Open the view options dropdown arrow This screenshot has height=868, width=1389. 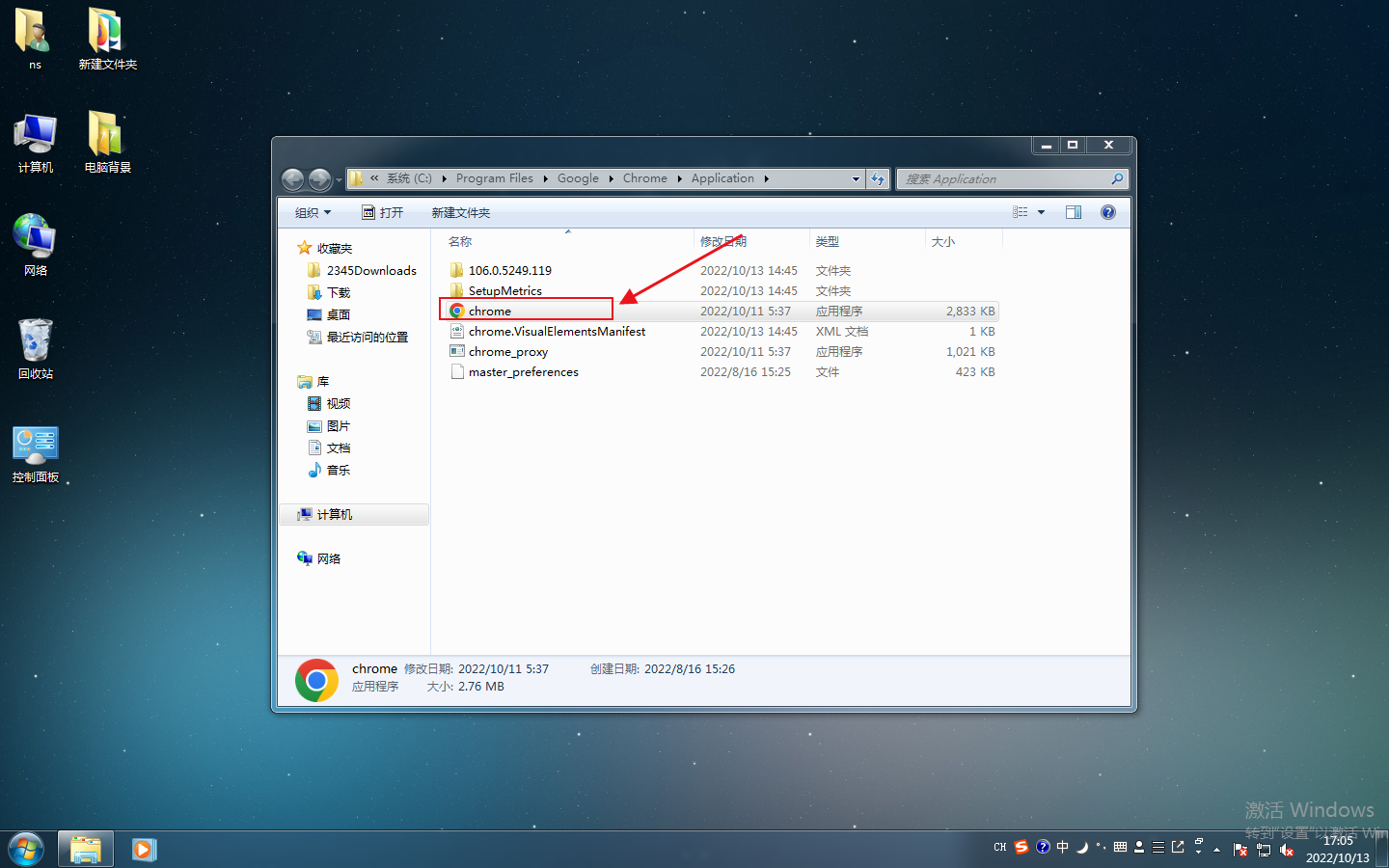(1041, 212)
